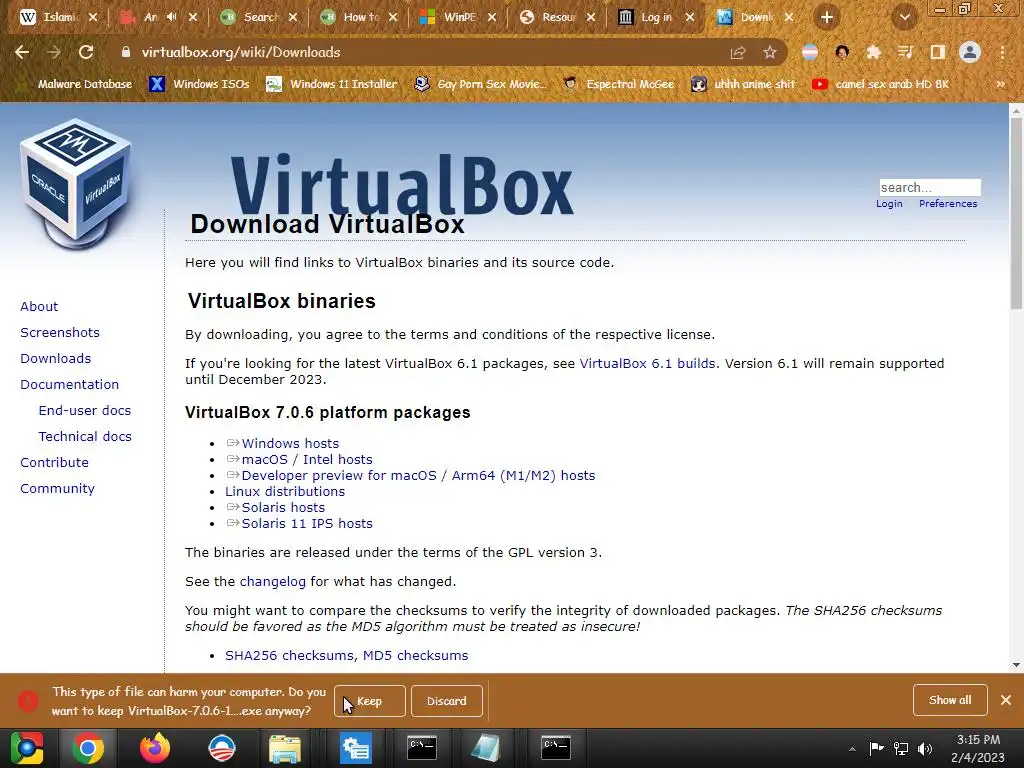
Task: Open Firefox from the taskbar
Action: pos(155,748)
